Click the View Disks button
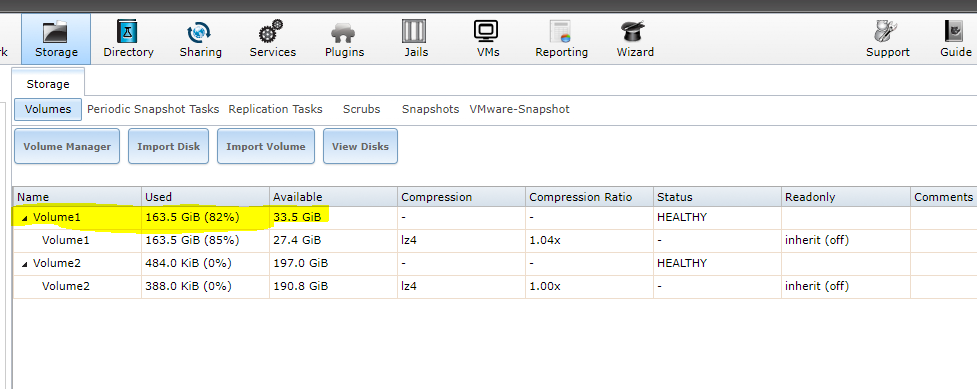The width and height of the screenshot is (977, 389). pyautogui.click(x=360, y=146)
